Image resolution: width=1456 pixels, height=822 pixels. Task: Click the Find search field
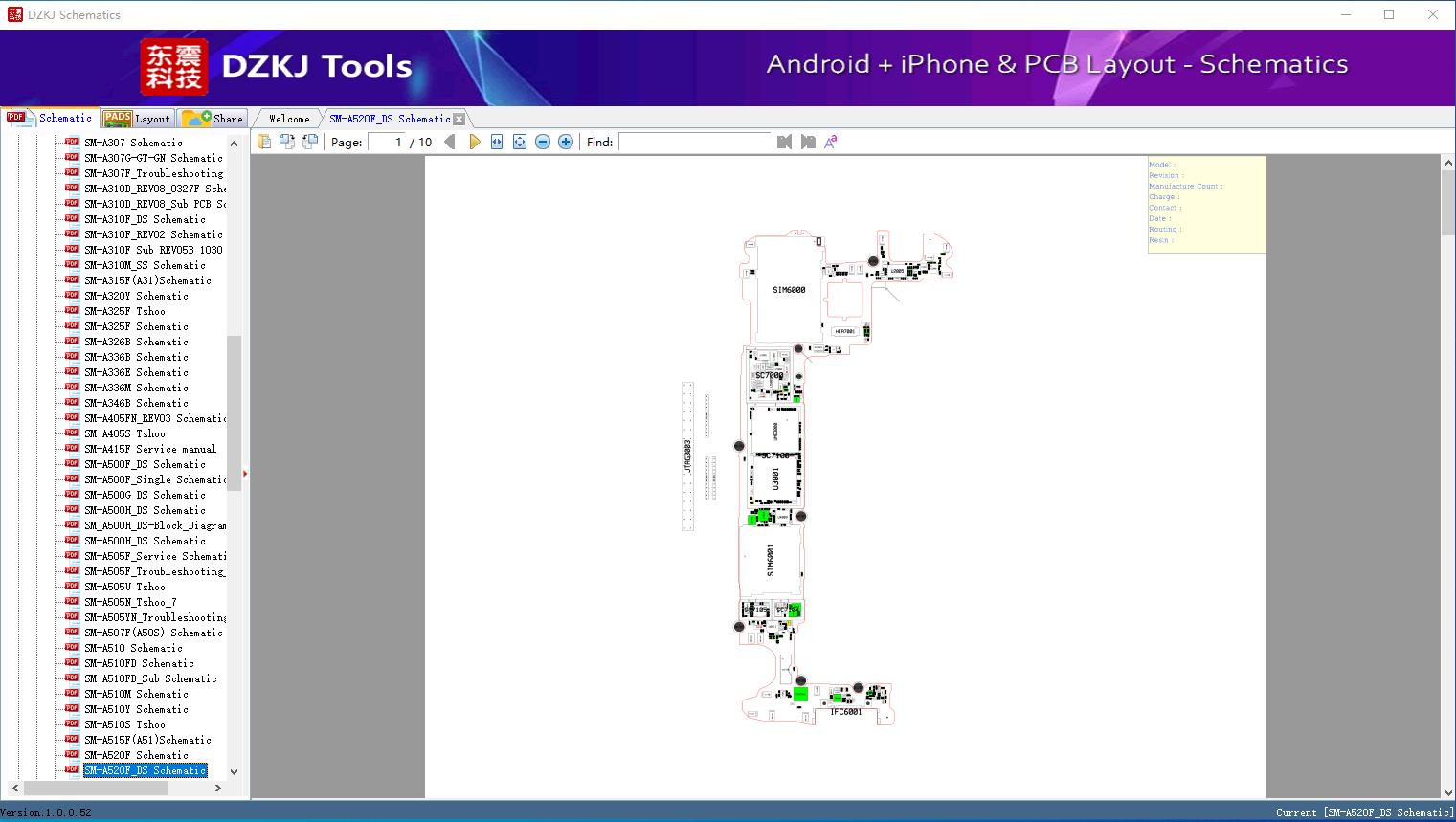tap(695, 142)
